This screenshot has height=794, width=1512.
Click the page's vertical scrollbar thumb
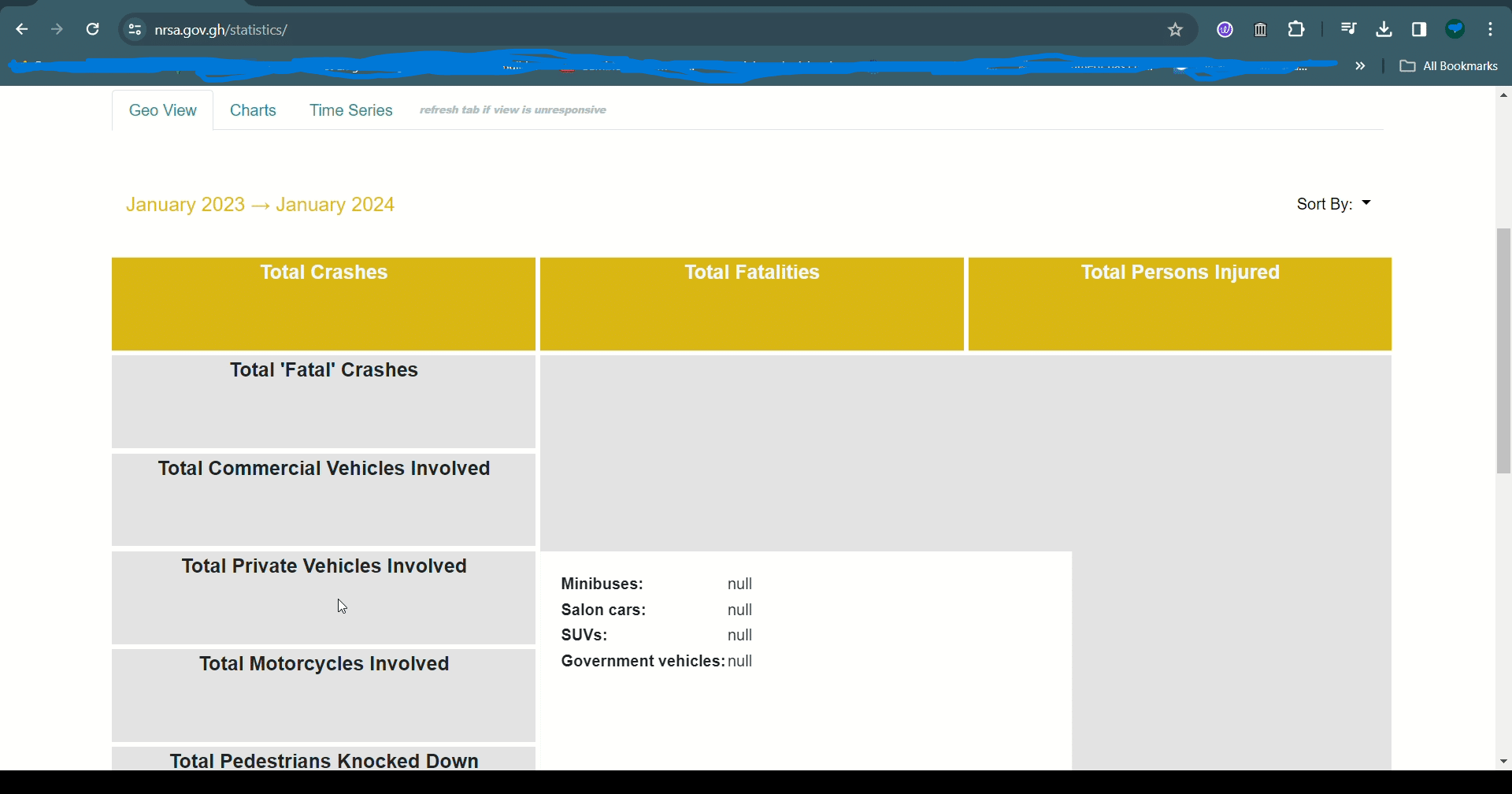point(1503,351)
